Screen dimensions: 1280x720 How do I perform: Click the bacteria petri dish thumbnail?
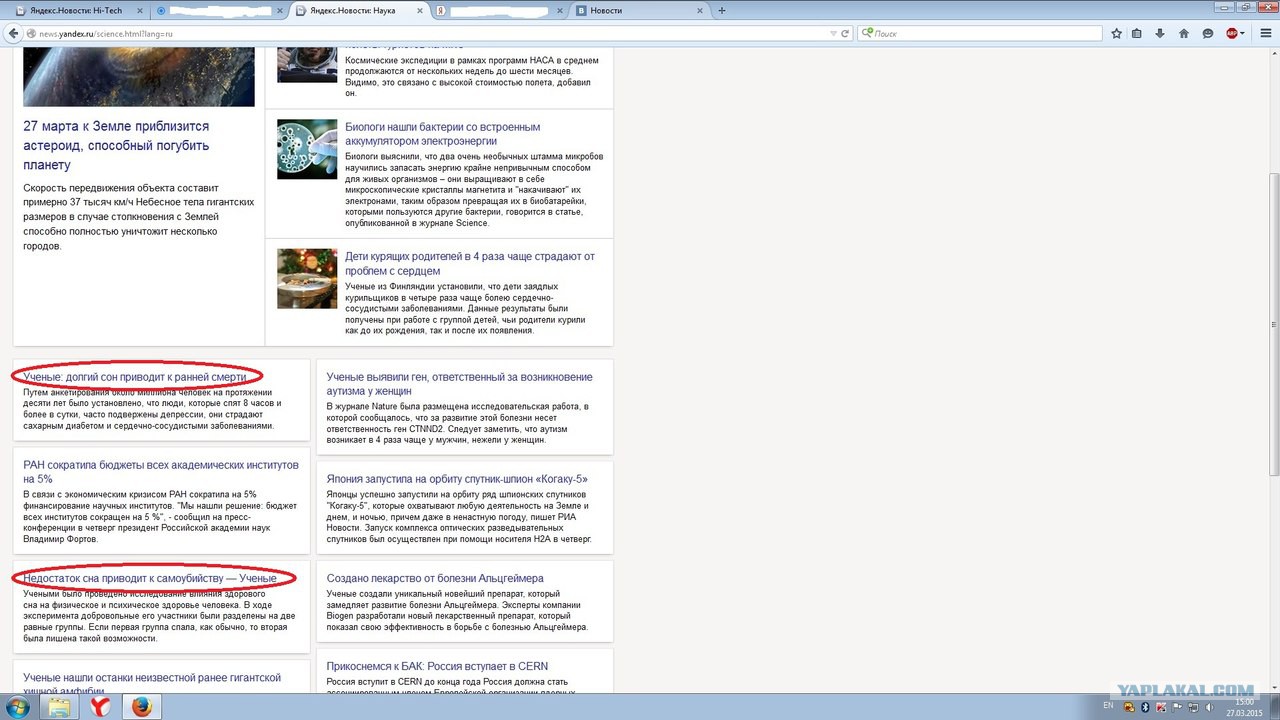click(x=307, y=150)
